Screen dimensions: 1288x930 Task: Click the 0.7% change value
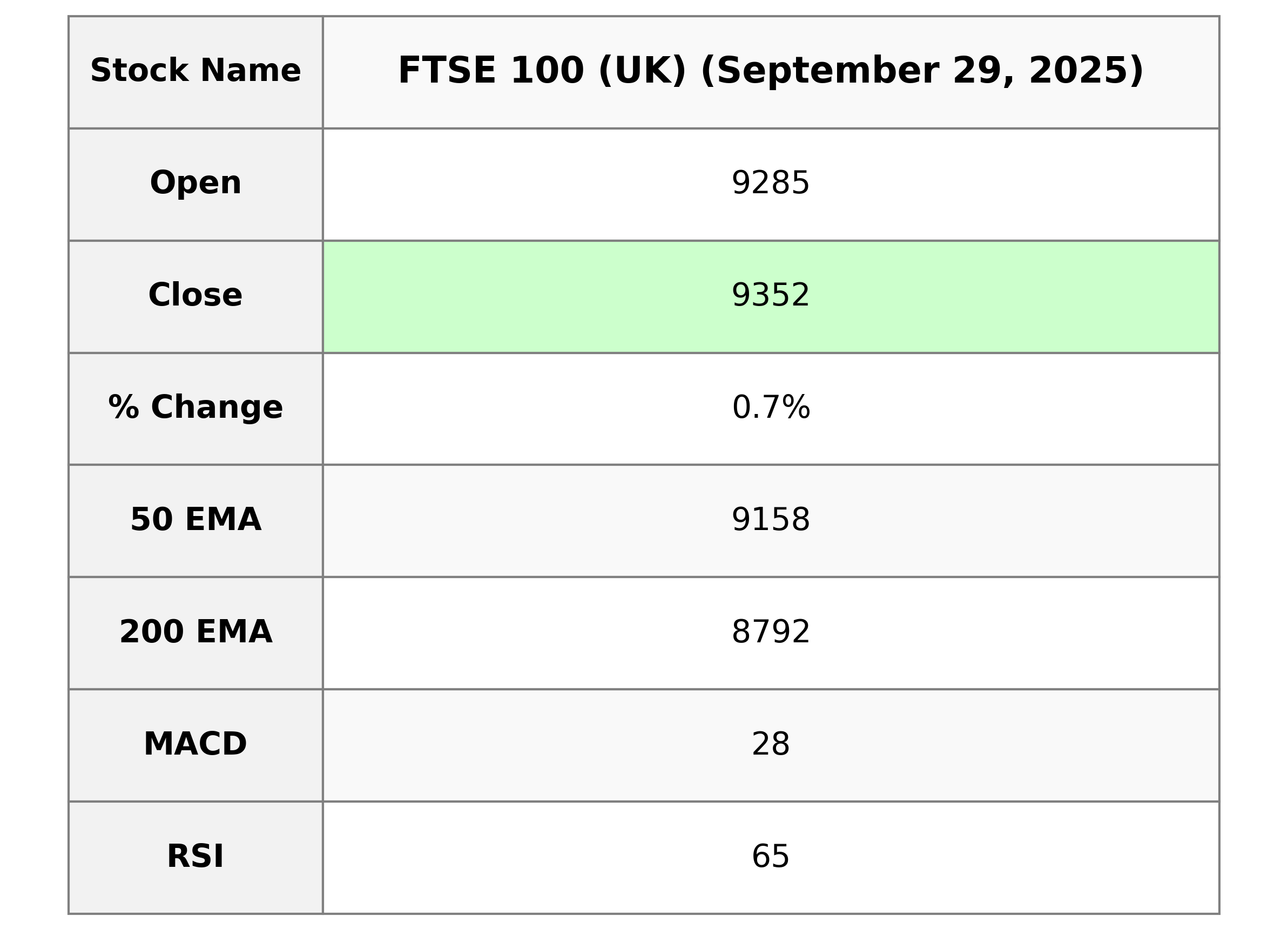[x=771, y=408]
